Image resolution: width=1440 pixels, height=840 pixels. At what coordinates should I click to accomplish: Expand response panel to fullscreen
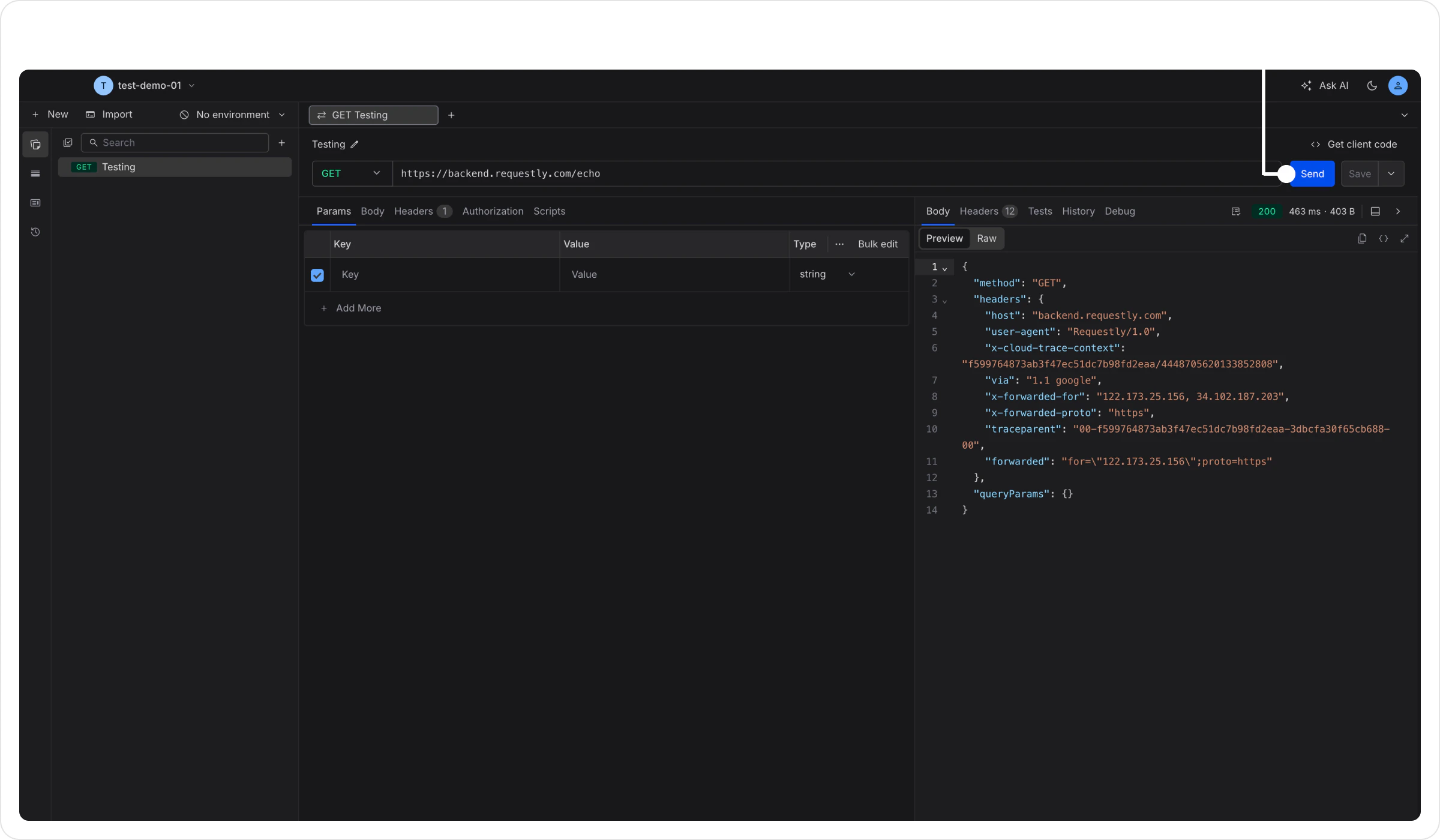(x=1404, y=239)
